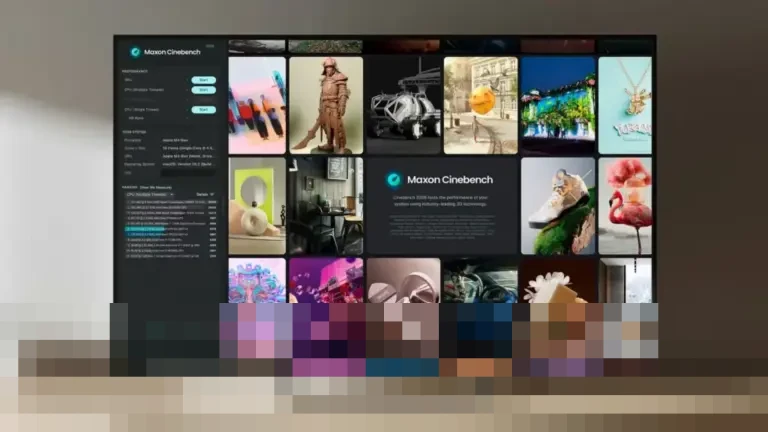
Task: Click the samurai warrior statue thumbnail
Action: (326, 105)
